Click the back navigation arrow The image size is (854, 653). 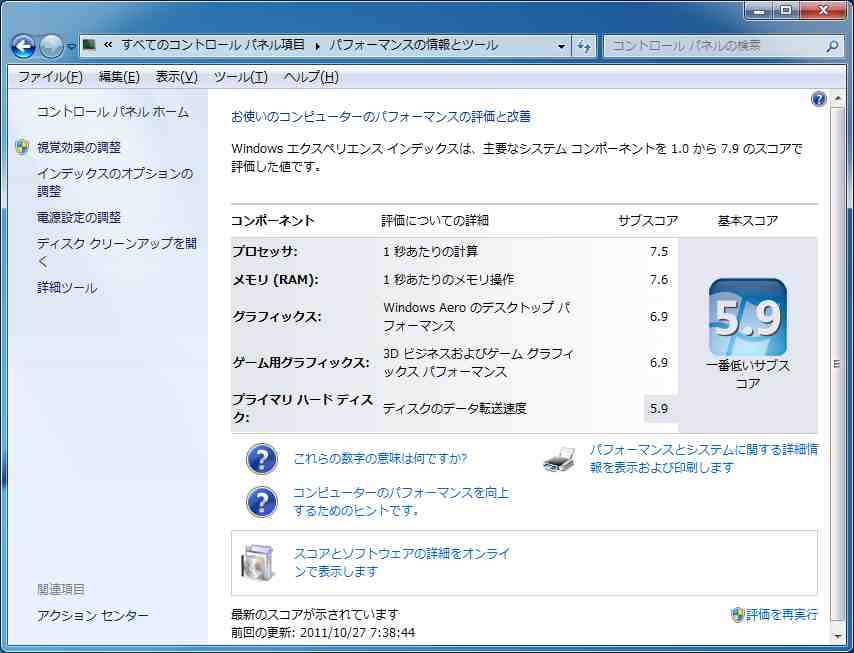[x=22, y=46]
